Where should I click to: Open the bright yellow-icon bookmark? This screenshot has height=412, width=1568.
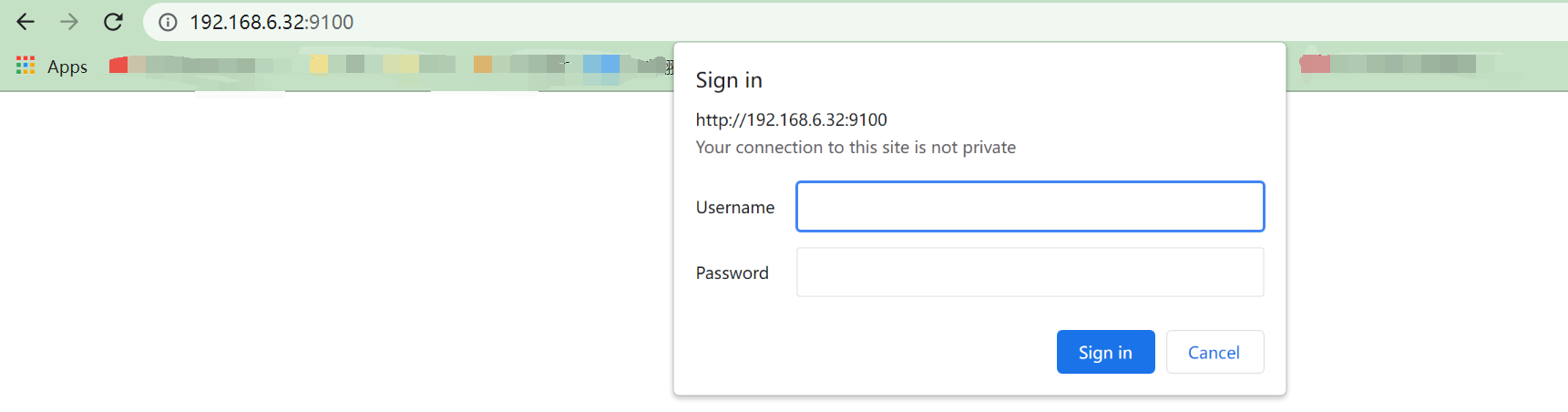pyautogui.click(x=319, y=64)
